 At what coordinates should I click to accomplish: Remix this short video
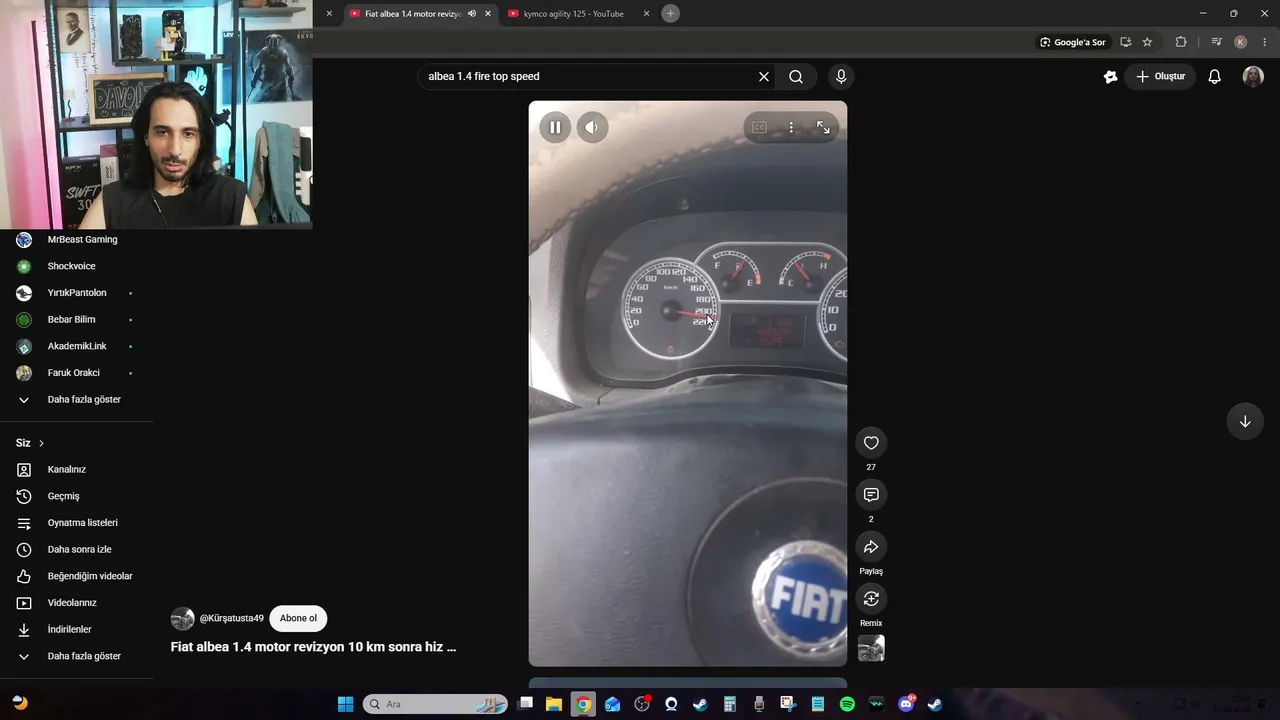pos(871,599)
